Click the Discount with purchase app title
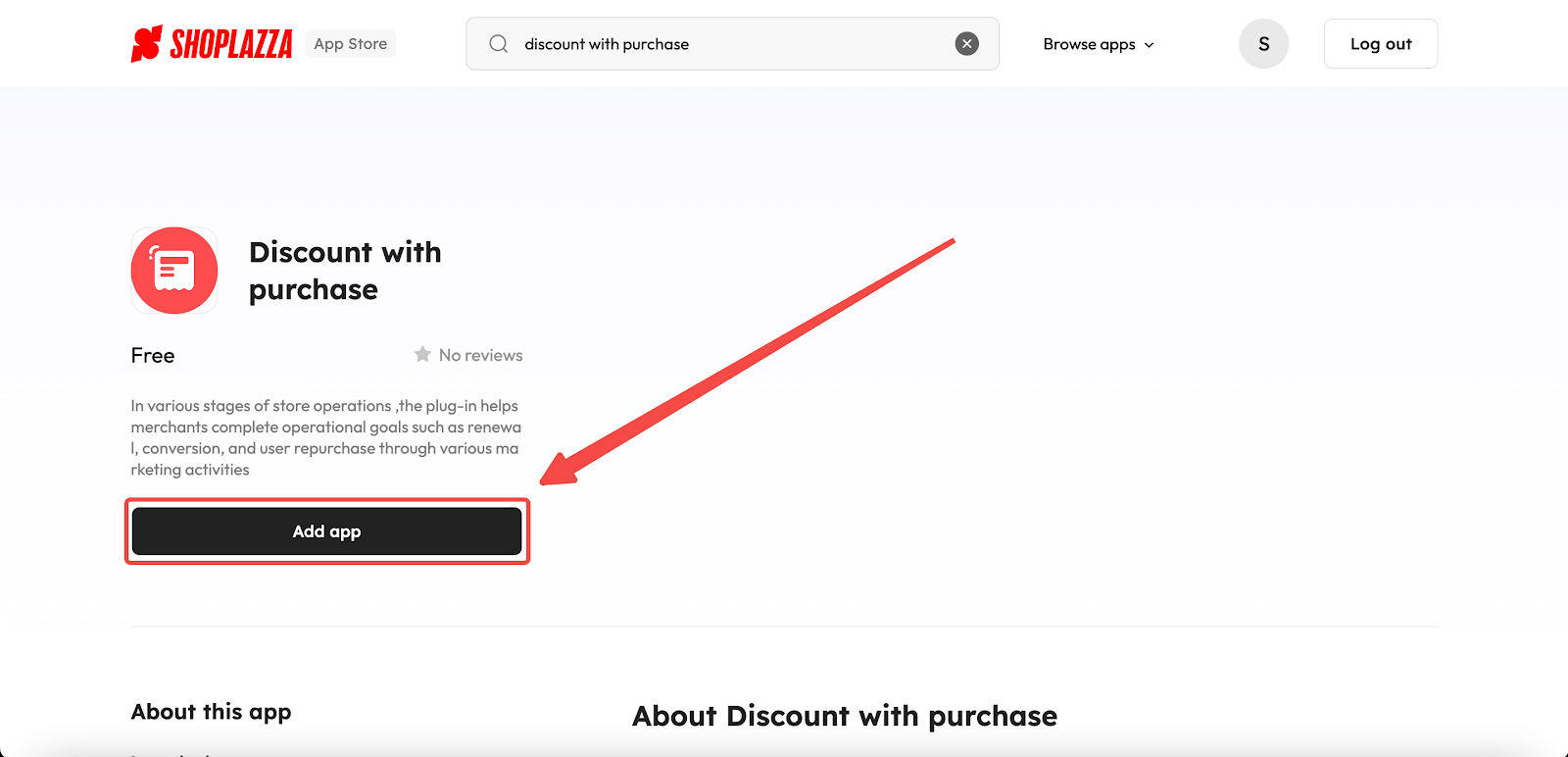 (x=345, y=271)
